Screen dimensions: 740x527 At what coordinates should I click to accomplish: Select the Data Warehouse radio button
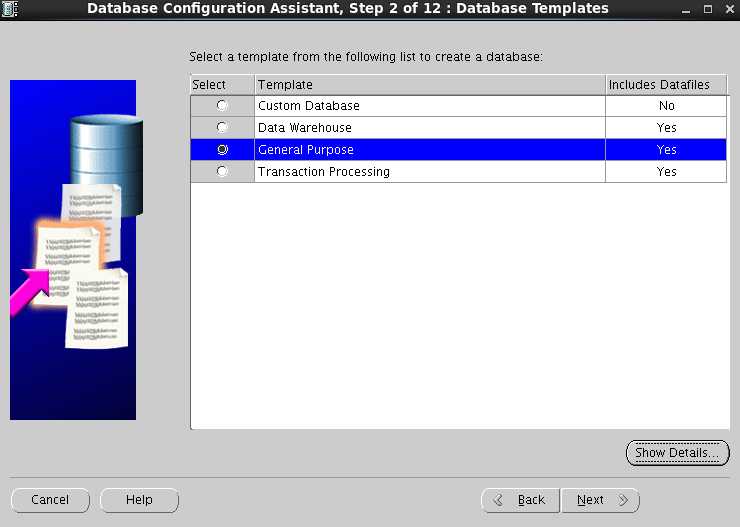(222, 127)
